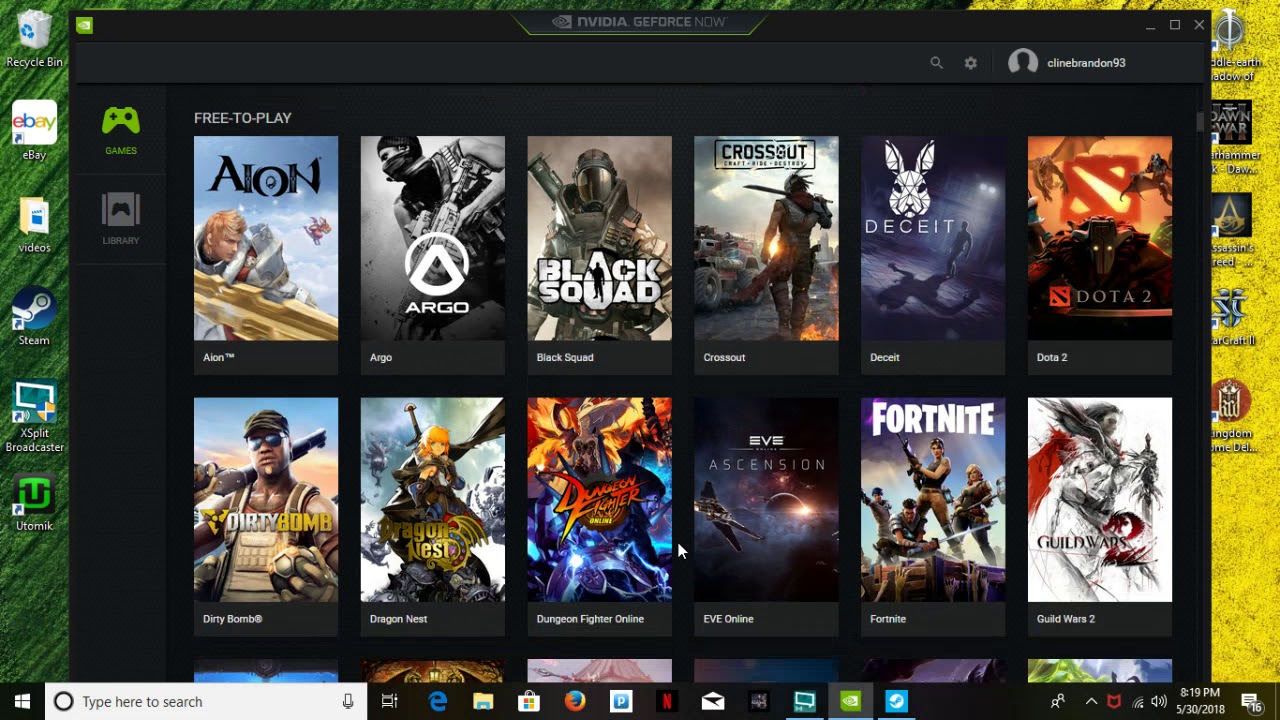The image size is (1280, 720).
Task: Open the XSplit taskbar icon
Action: click(804, 702)
